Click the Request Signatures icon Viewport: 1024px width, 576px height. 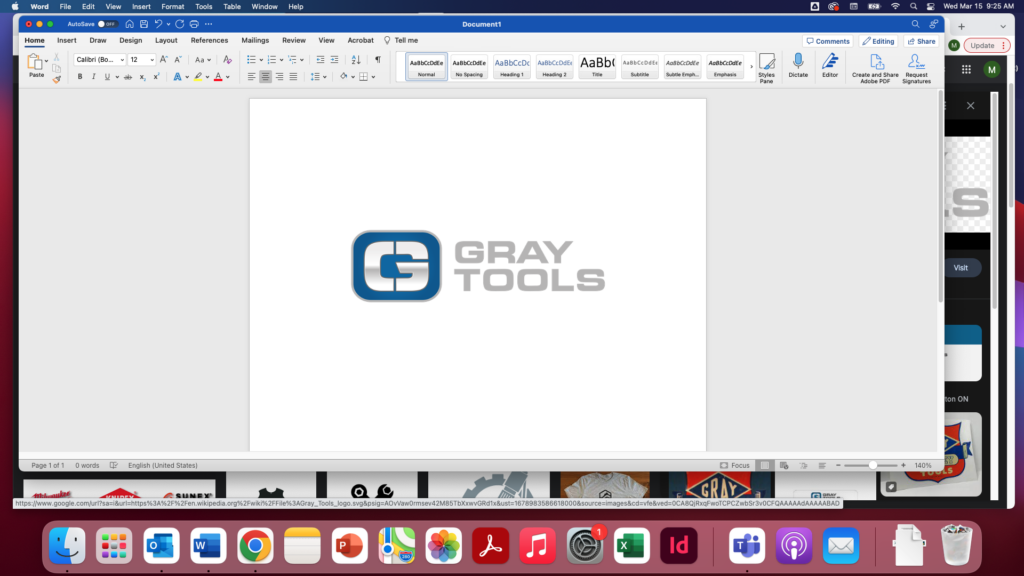click(916, 67)
